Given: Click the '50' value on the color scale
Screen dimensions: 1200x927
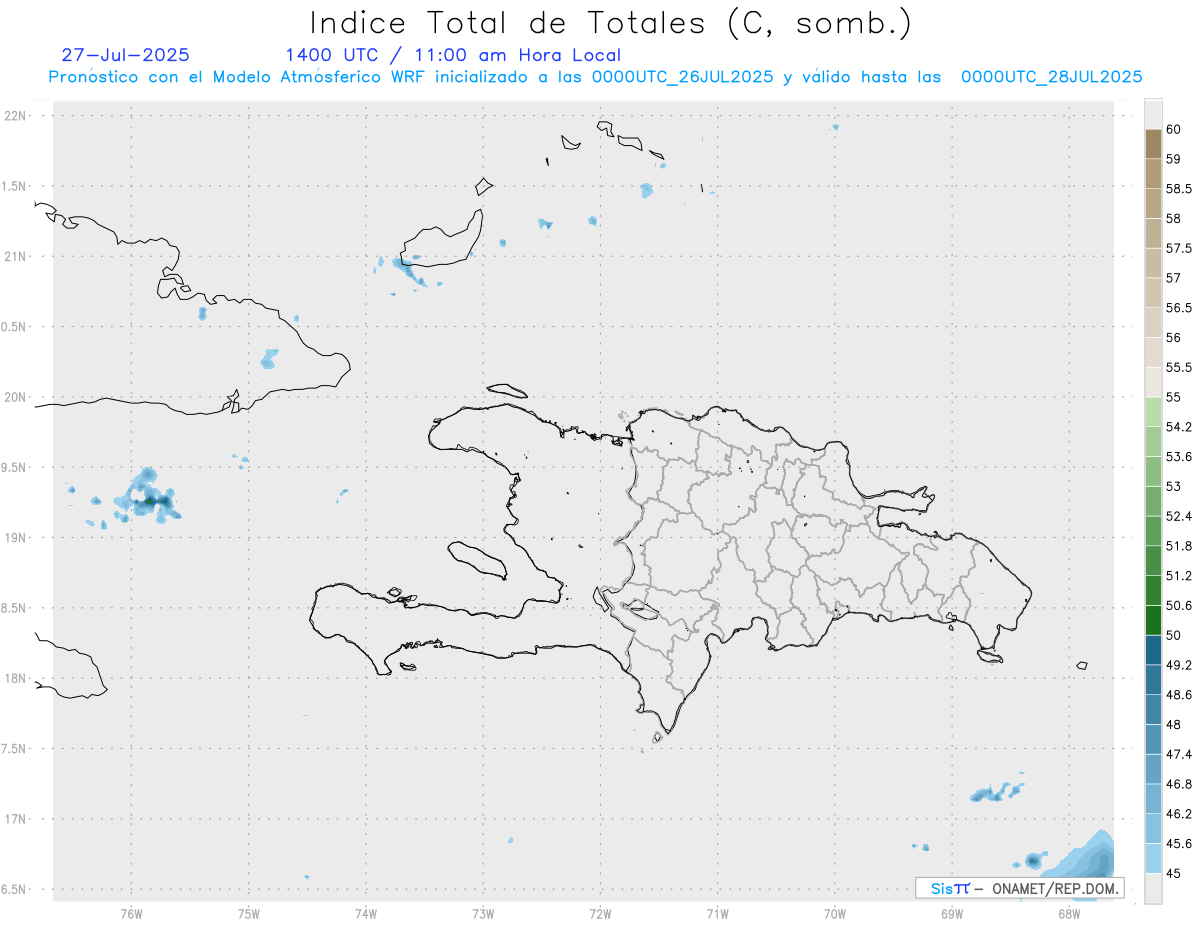Looking at the screenshot, I should click(1174, 635).
